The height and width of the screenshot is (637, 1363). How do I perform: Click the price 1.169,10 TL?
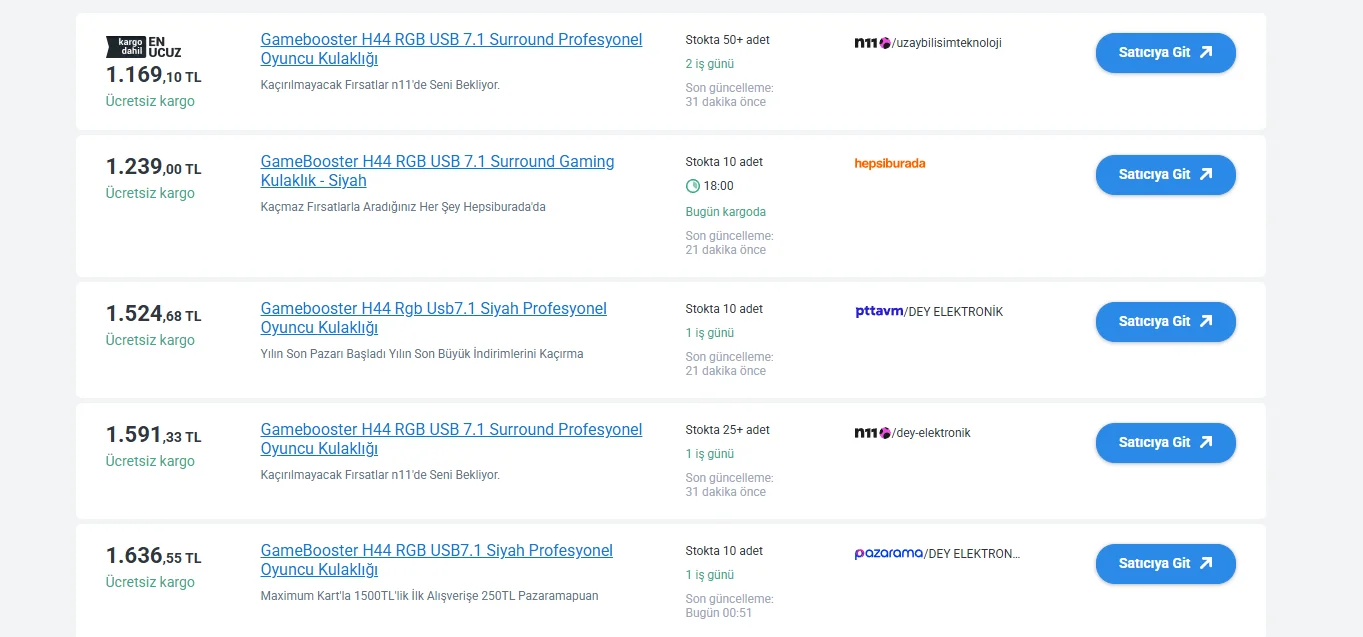(153, 75)
